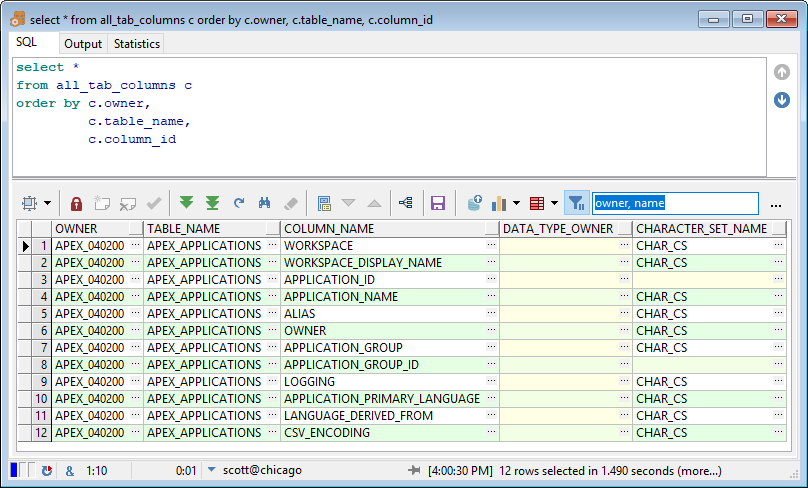Click the Fetch last page icon

(x=212, y=203)
